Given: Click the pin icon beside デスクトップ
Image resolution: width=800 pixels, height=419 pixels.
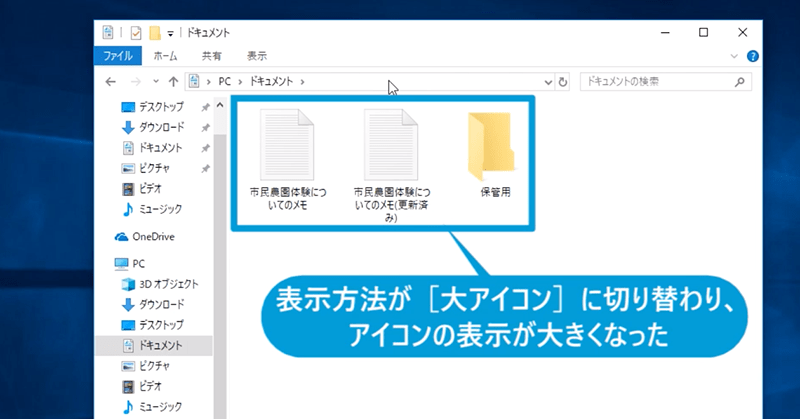Looking at the screenshot, I should pos(205,107).
